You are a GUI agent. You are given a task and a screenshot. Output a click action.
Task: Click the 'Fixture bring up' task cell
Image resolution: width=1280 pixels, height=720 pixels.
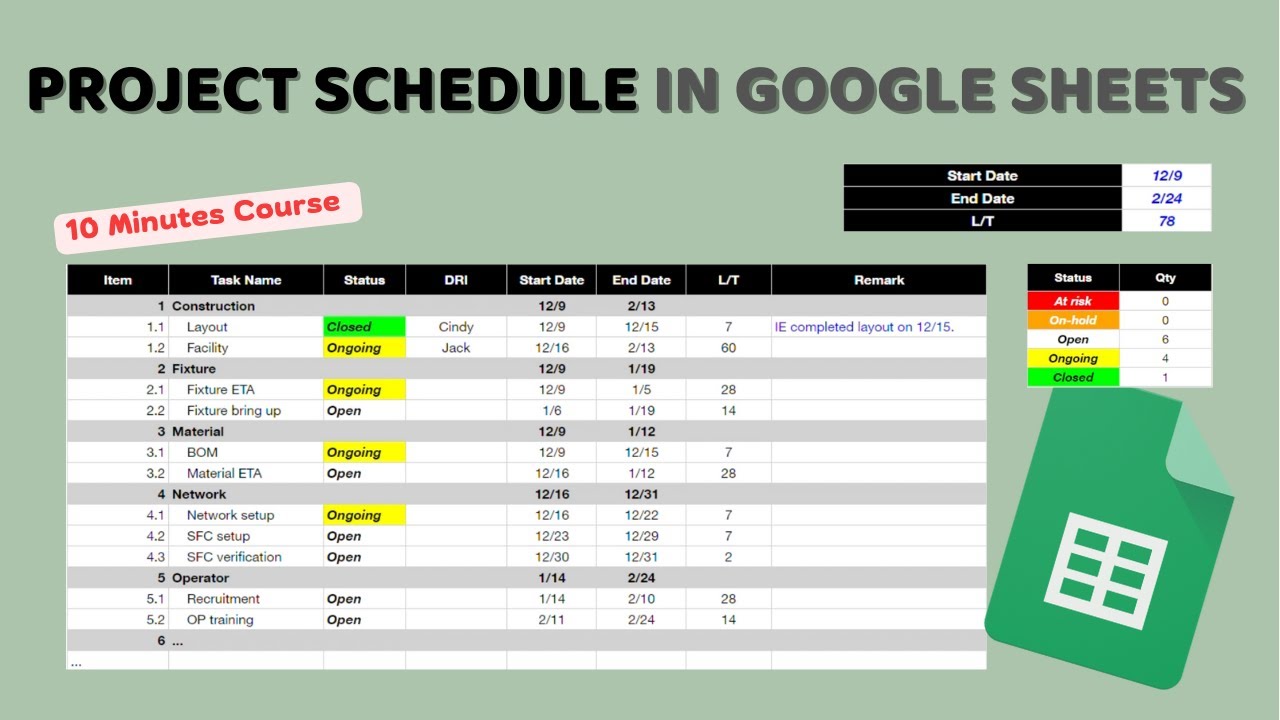[x=246, y=411]
